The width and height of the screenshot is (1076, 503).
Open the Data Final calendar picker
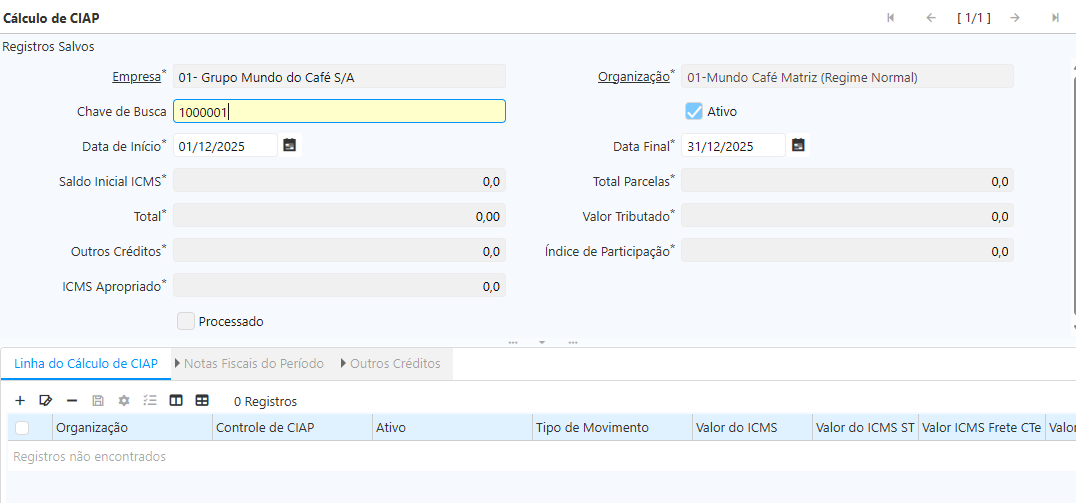pyautogui.click(x=798, y=145)
